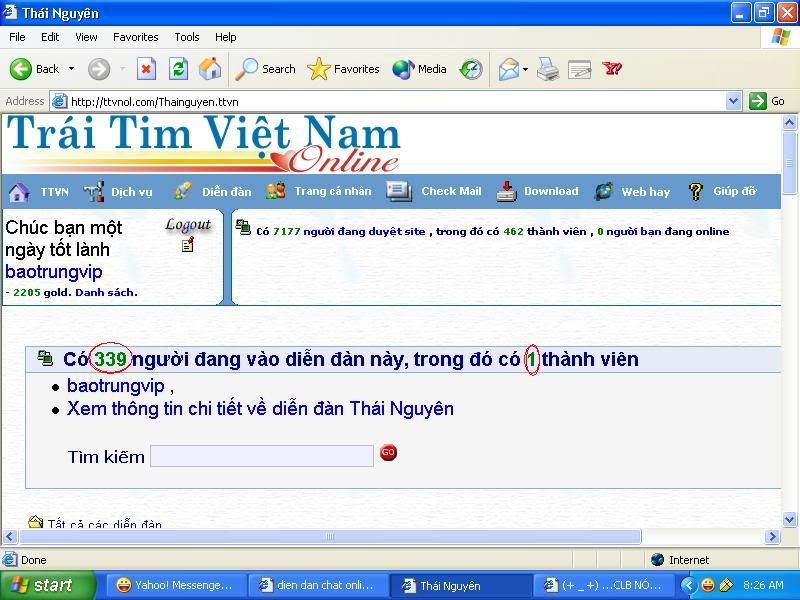This screenshot has height=600, width=800.
Task: Click the Print icon
Action: coord(548,69)
